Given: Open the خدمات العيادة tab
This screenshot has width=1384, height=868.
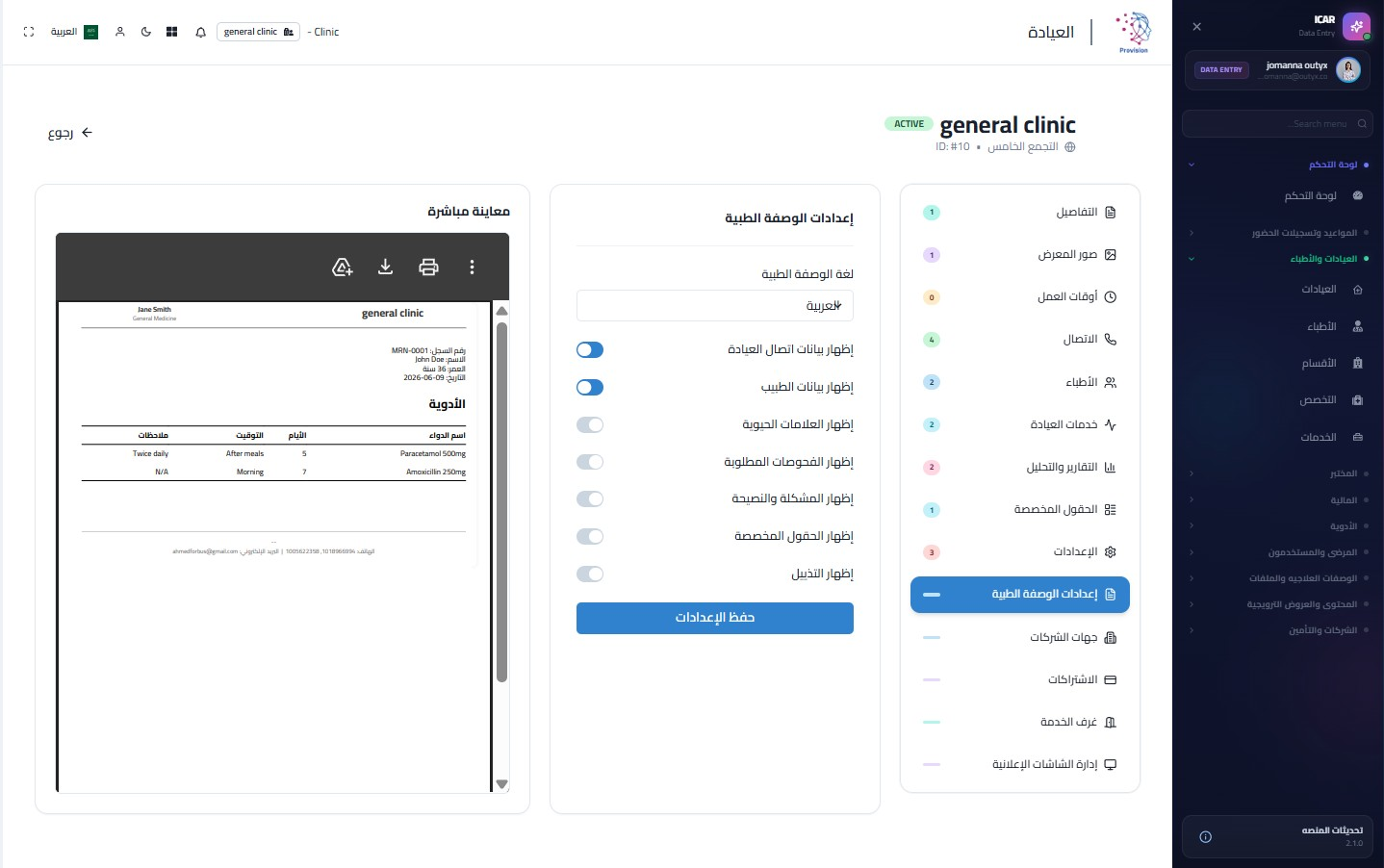Looking at the screenshot, I should (1020, 424).
